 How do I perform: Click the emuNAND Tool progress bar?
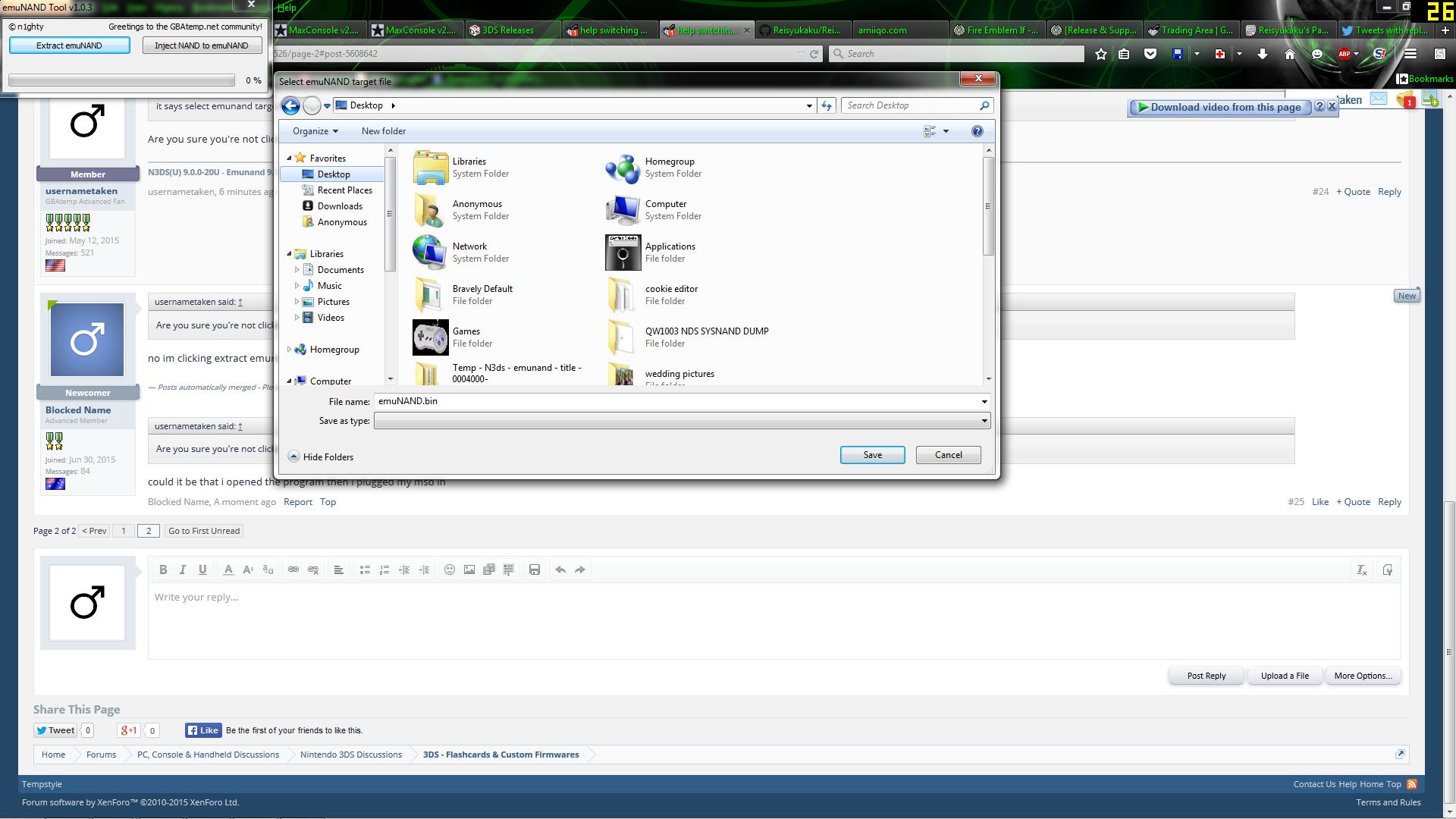[121, 80]
